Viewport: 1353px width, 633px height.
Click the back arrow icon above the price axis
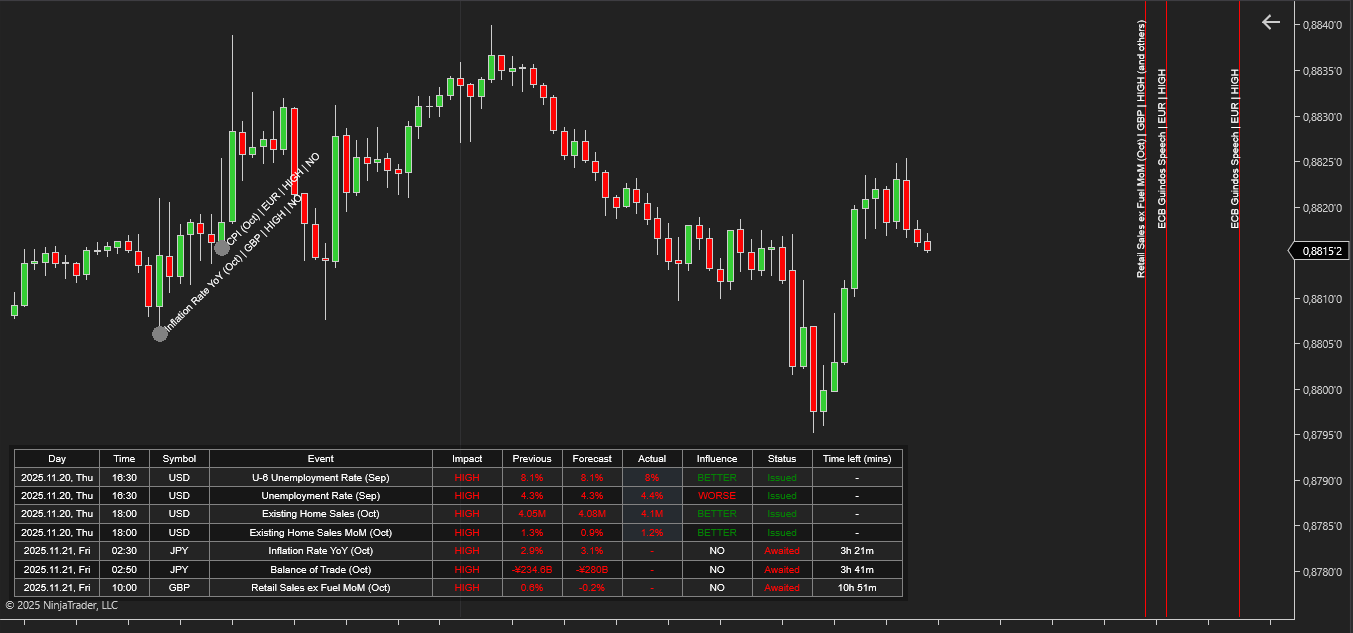pyautogui.click(x=1270, y=22)
